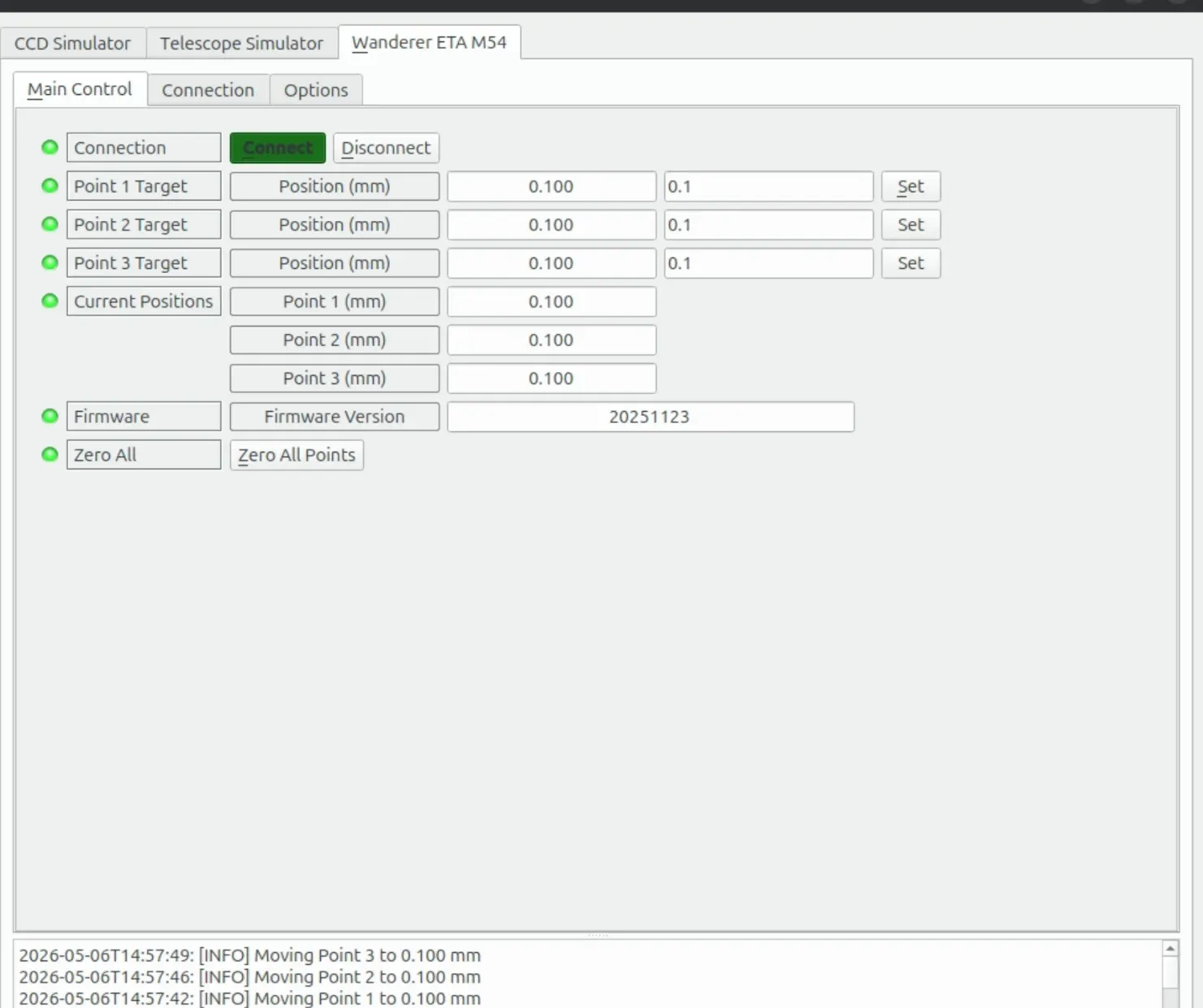
Task: Click the Zero All label
Action: pos(144,455)
